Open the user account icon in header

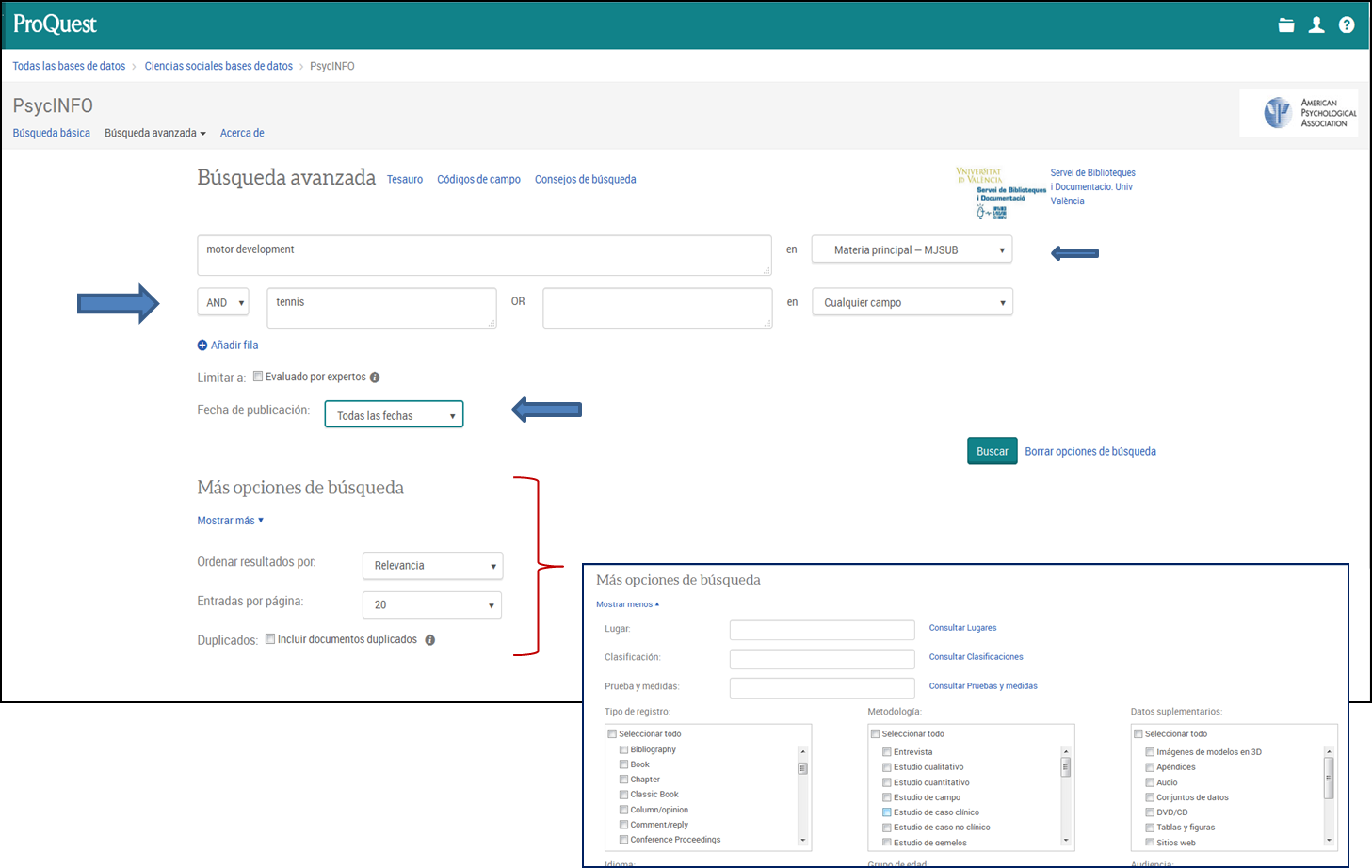(x=1316, y=25)
